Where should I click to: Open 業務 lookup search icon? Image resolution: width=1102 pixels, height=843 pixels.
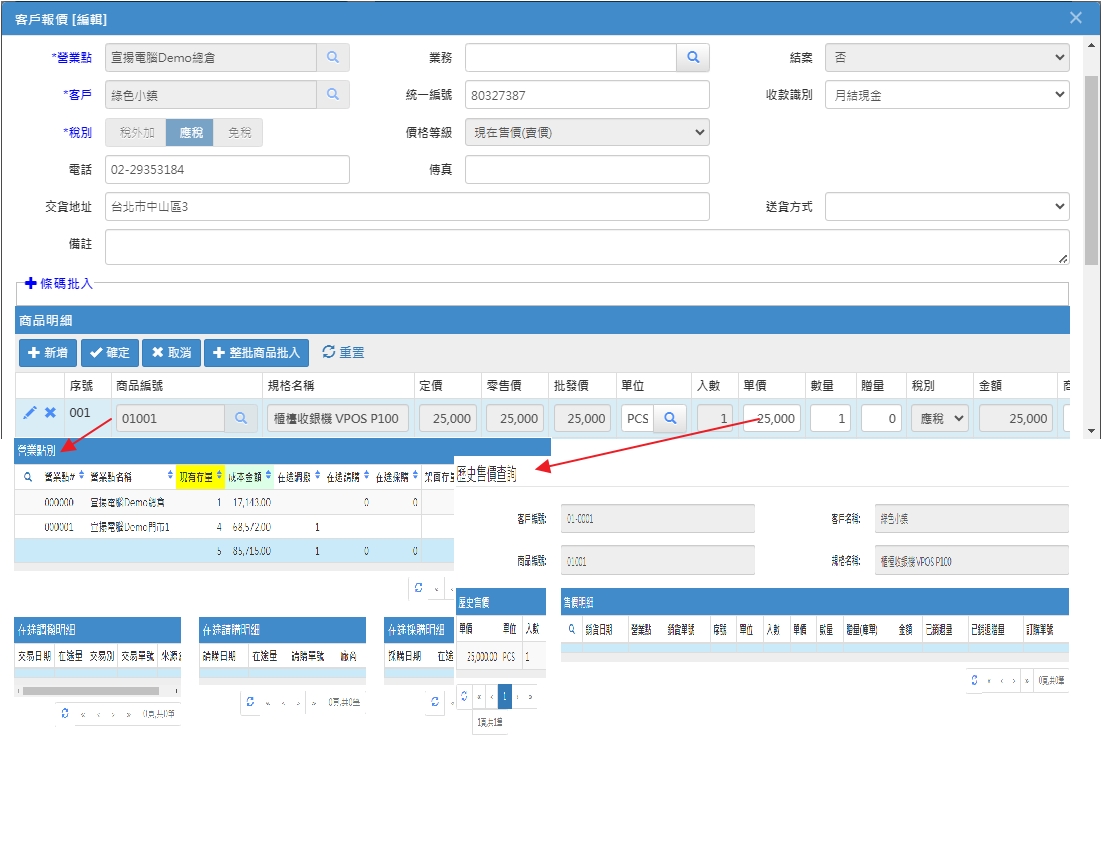point(693,58)
